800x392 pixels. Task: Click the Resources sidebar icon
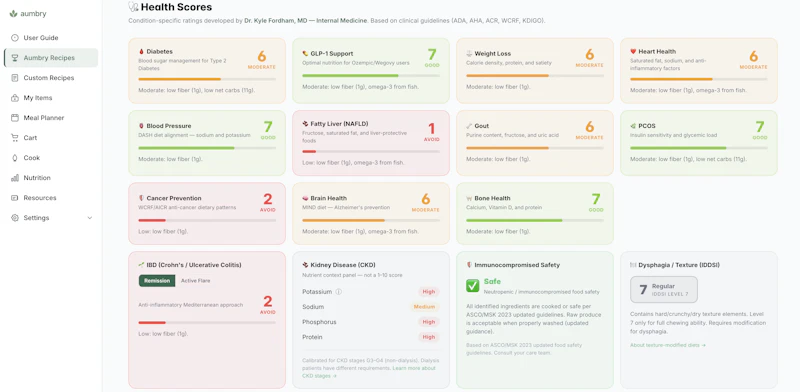(x=15, y=198)
